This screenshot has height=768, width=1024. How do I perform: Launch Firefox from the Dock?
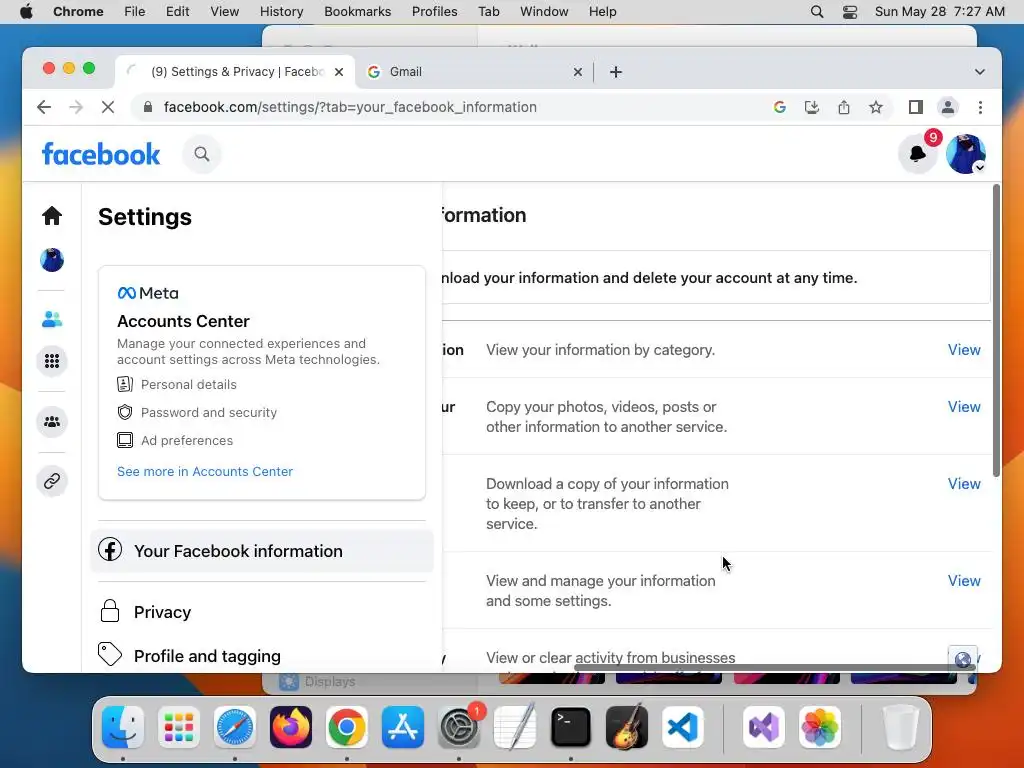pyautogui.click(x=291, y=727)
